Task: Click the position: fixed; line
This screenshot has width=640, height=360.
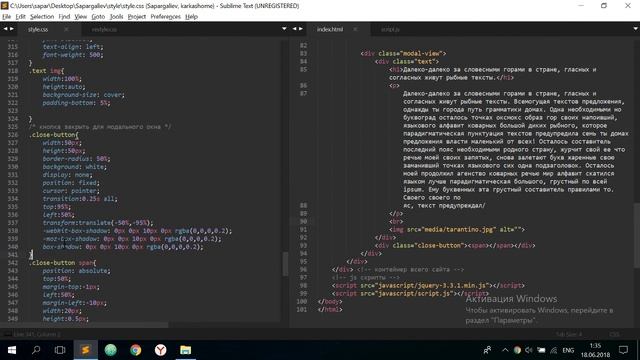Action: 71,183
